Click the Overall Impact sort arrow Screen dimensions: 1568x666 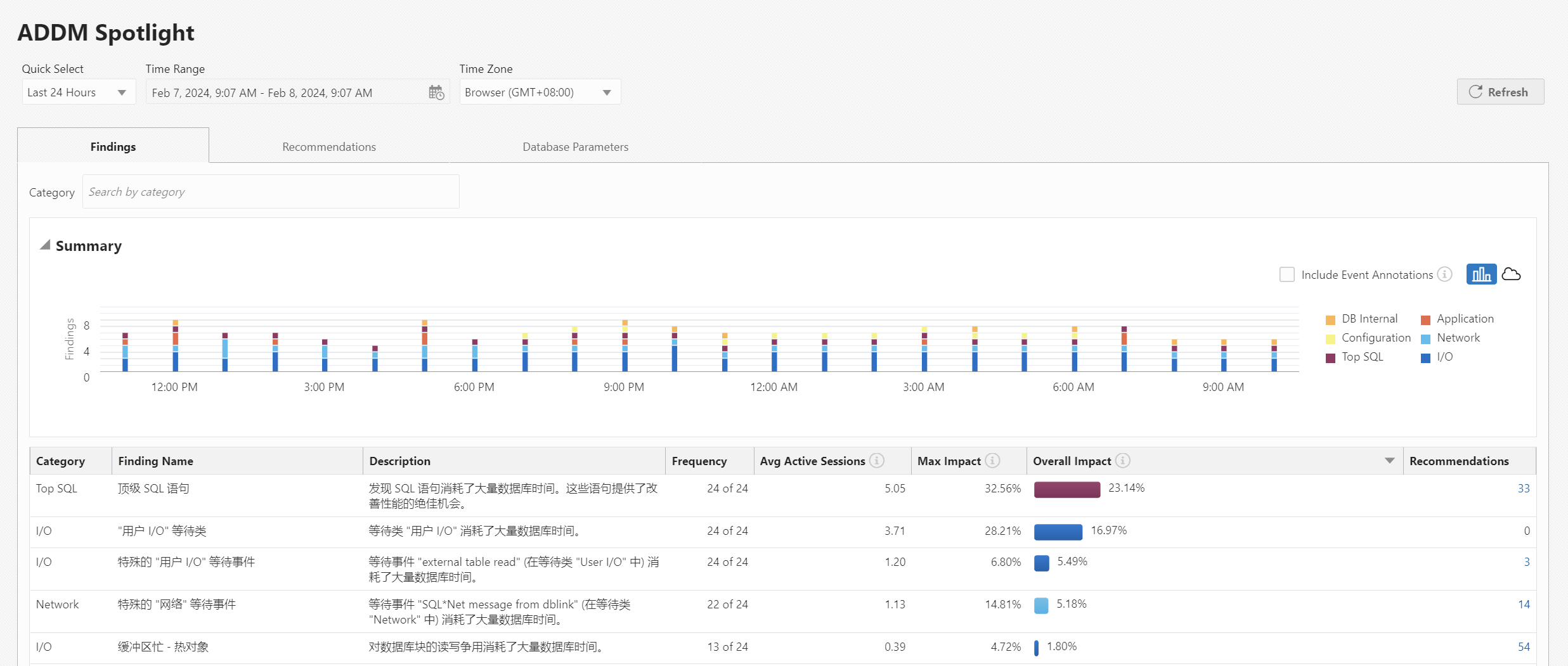pyautogui.click(x=1389, y=461)
